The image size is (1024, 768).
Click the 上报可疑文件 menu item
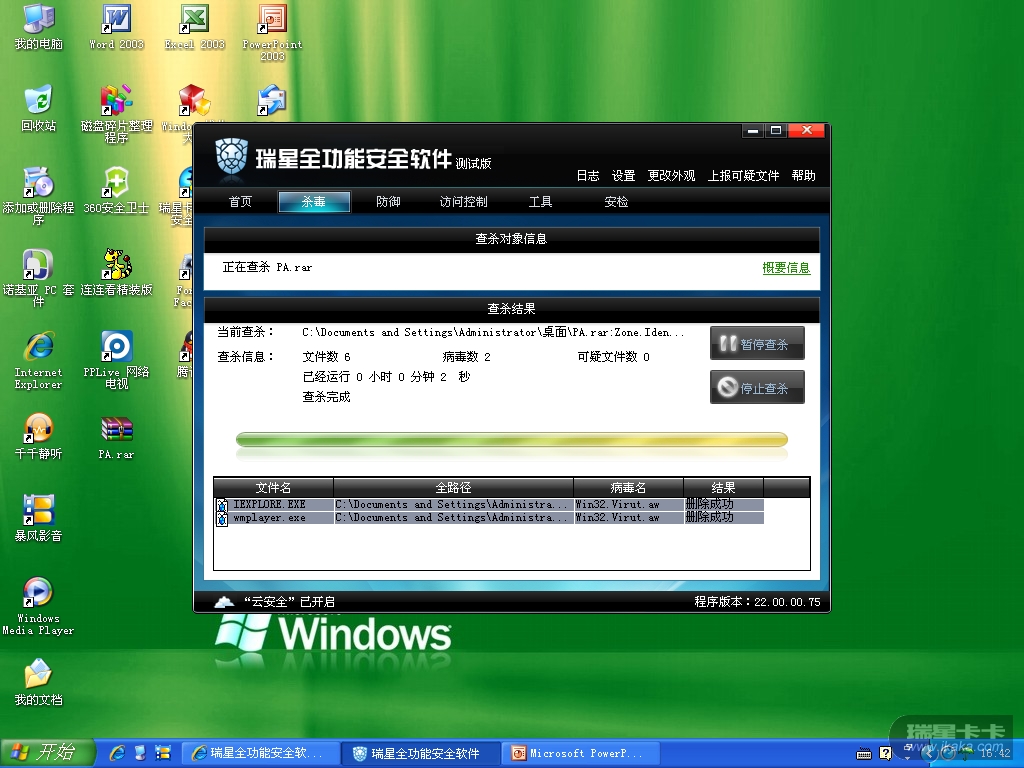743,176
